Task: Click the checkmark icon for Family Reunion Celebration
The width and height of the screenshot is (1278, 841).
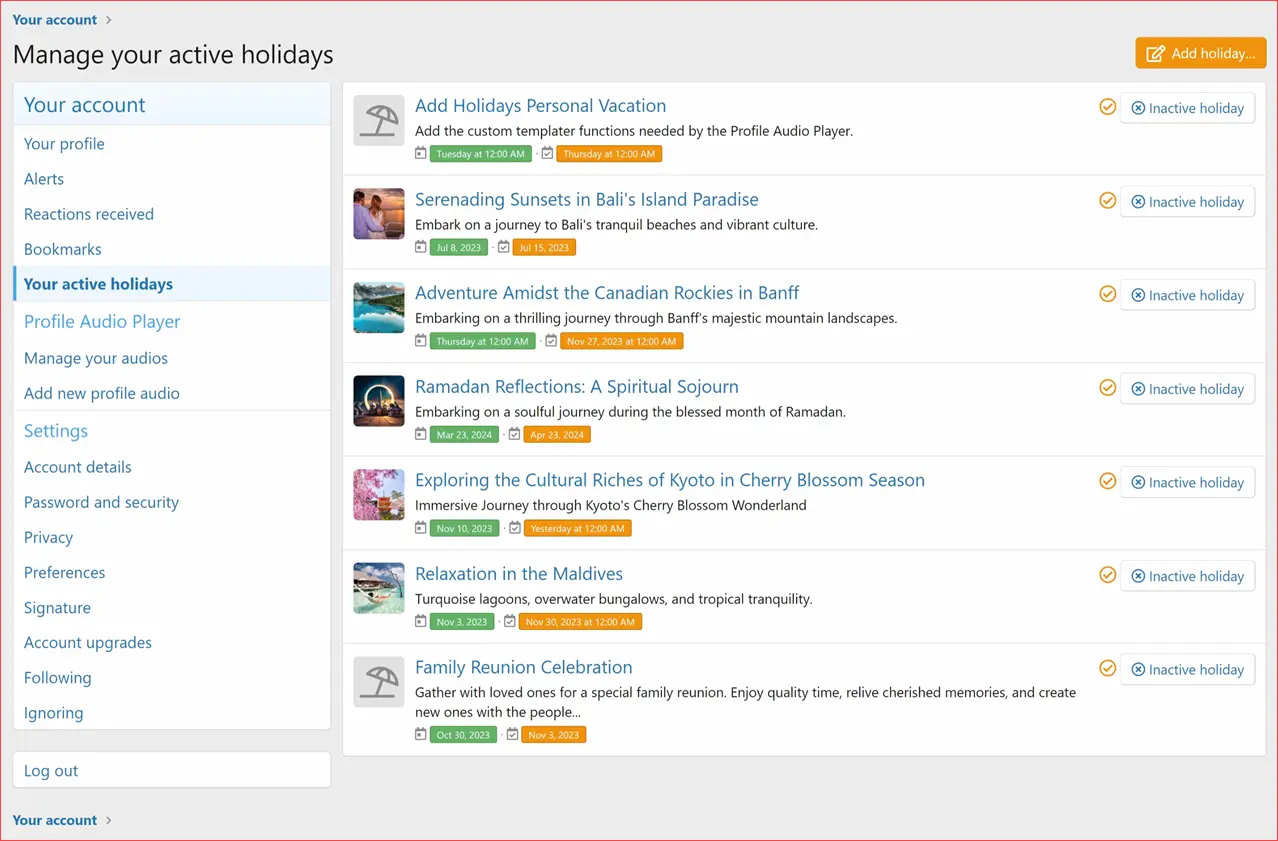Action: click(1107, 668)
